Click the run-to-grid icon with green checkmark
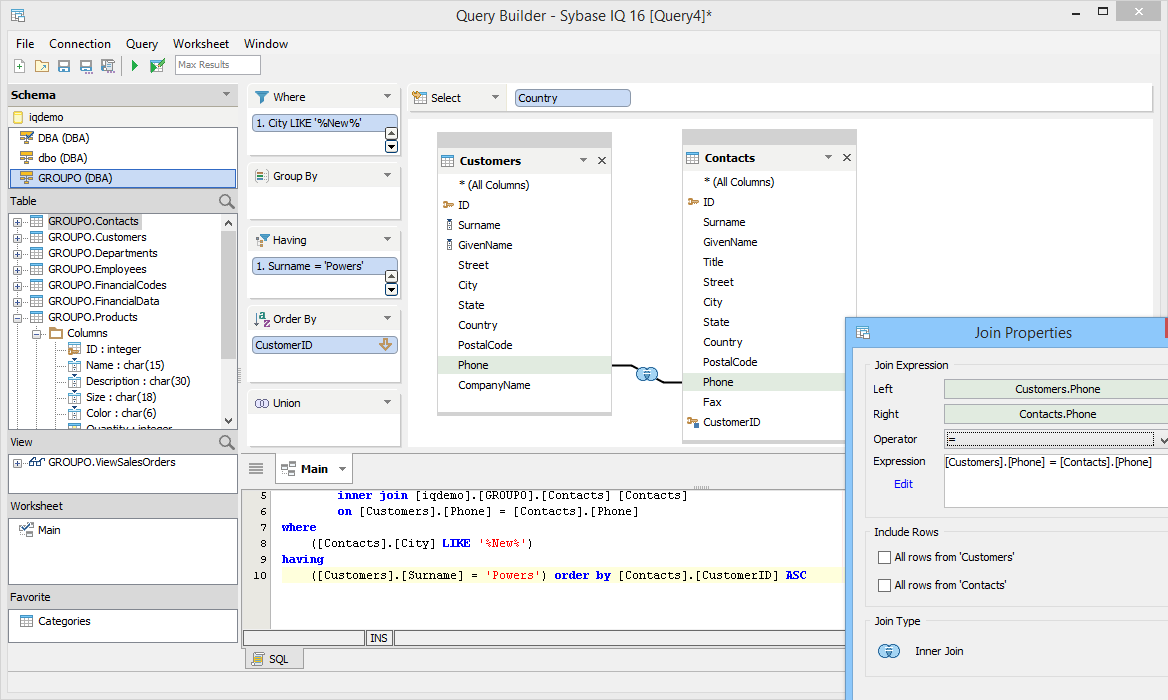This screenshot has height=700, width=1168. [157, 66]
